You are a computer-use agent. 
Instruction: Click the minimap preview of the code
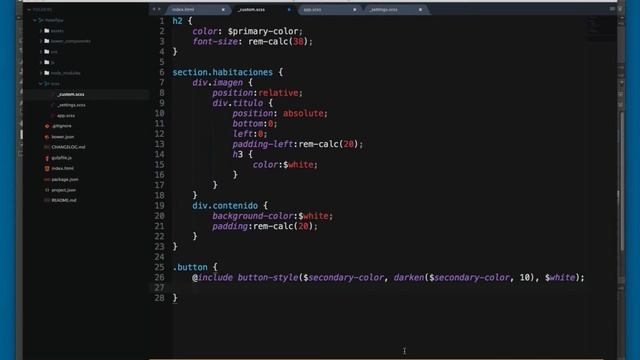(601, 29)
